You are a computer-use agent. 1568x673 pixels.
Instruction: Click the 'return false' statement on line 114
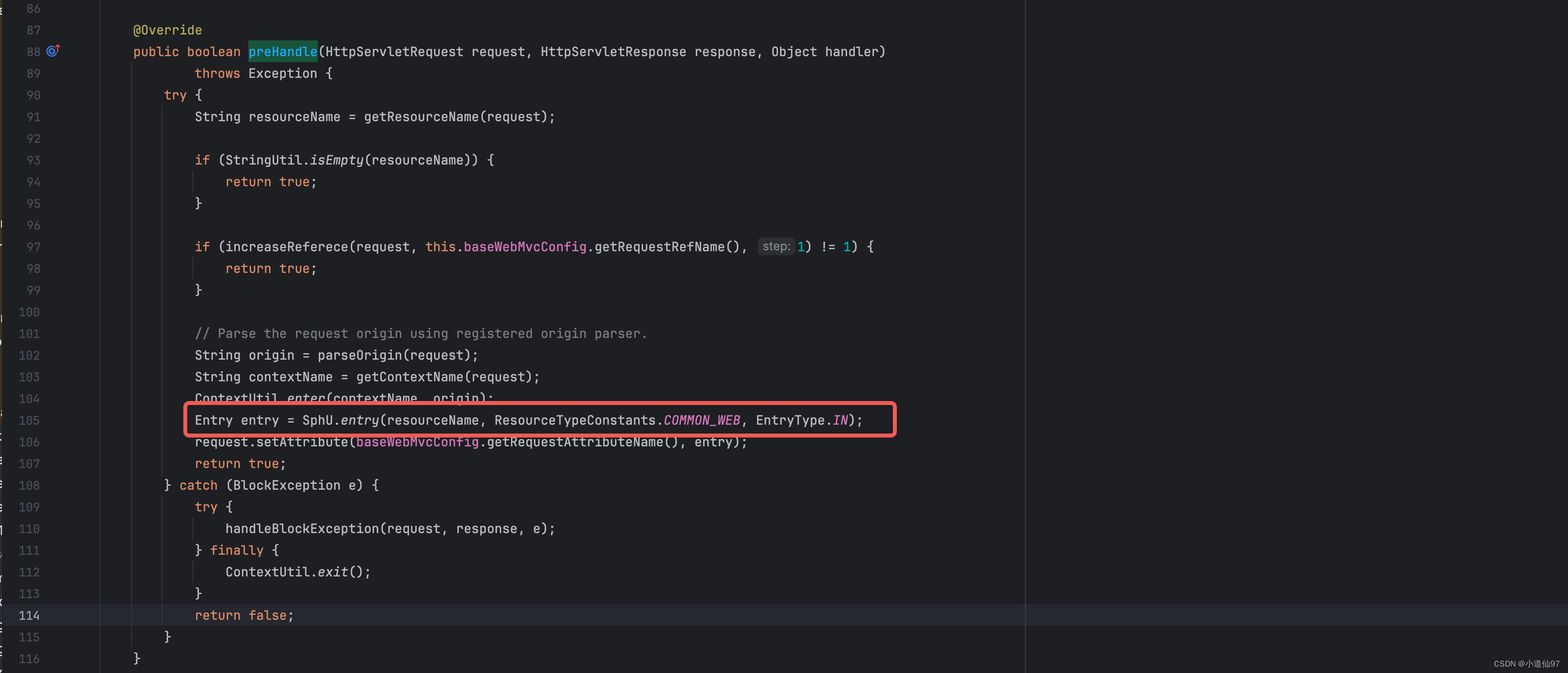pyautogui.click(x=243, y=615)
